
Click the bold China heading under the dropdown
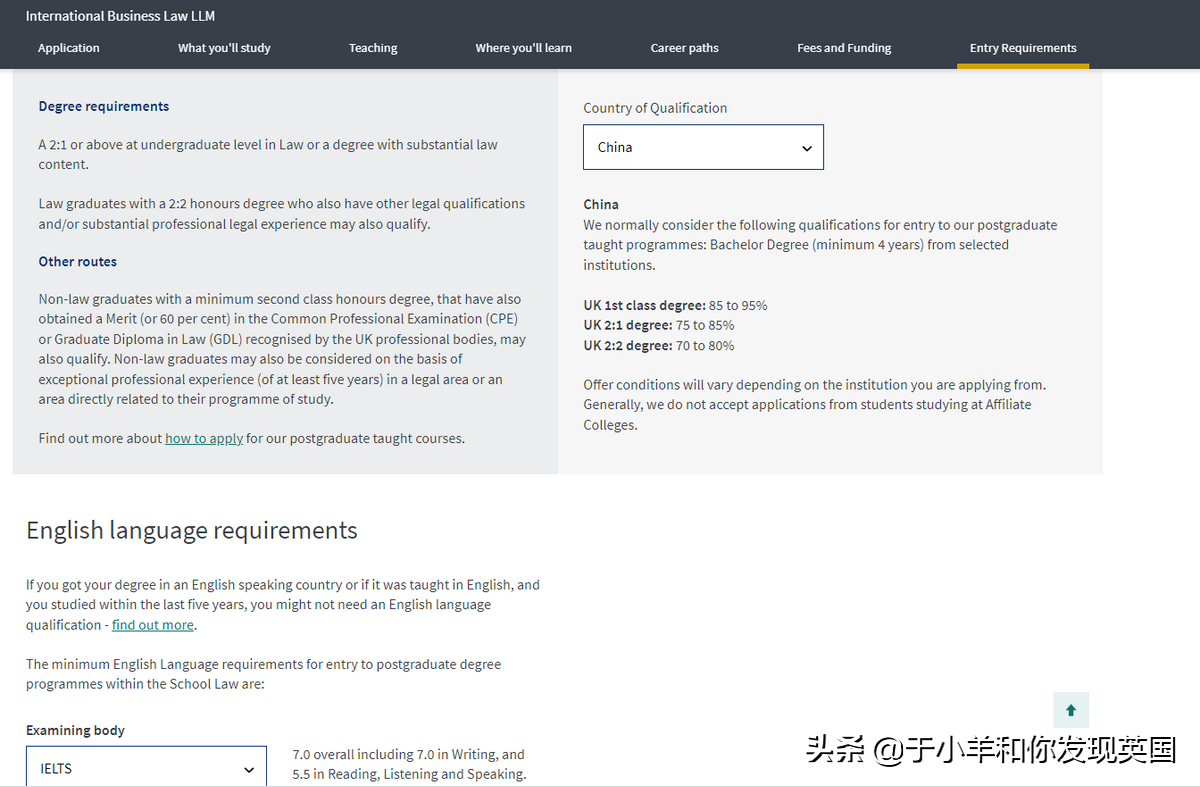coord(601,204)
